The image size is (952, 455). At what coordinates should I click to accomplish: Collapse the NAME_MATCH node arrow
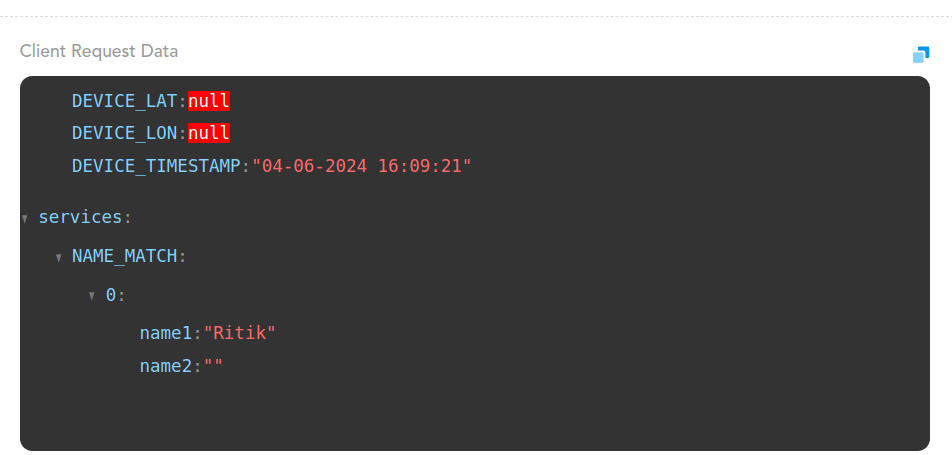pyautogui.click(x=59, y=258)
